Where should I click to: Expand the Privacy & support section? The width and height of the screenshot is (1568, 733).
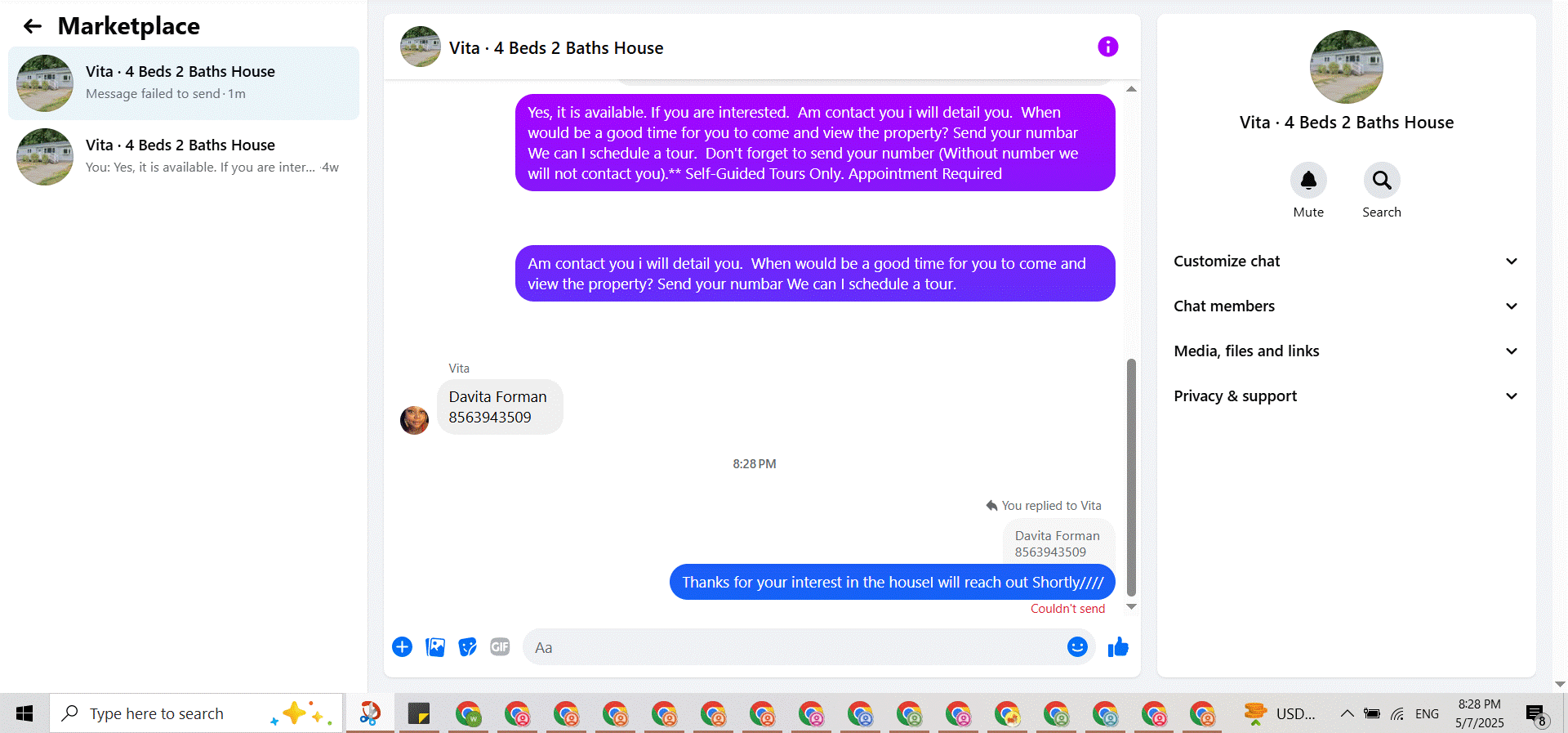click(x=1346, y=396)
